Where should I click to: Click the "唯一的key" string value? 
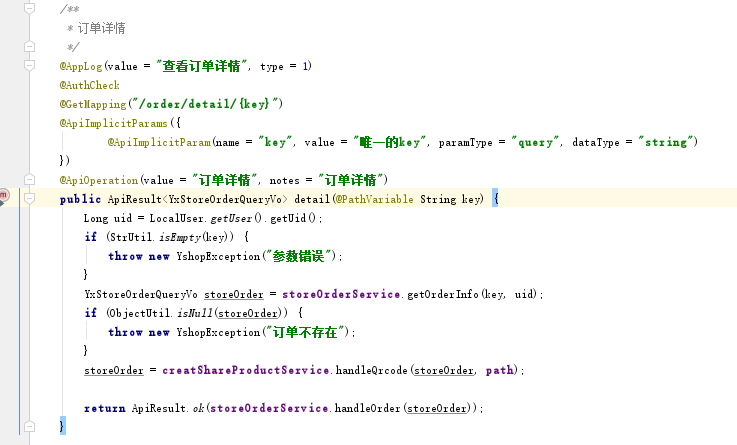[x=390, y=141]
